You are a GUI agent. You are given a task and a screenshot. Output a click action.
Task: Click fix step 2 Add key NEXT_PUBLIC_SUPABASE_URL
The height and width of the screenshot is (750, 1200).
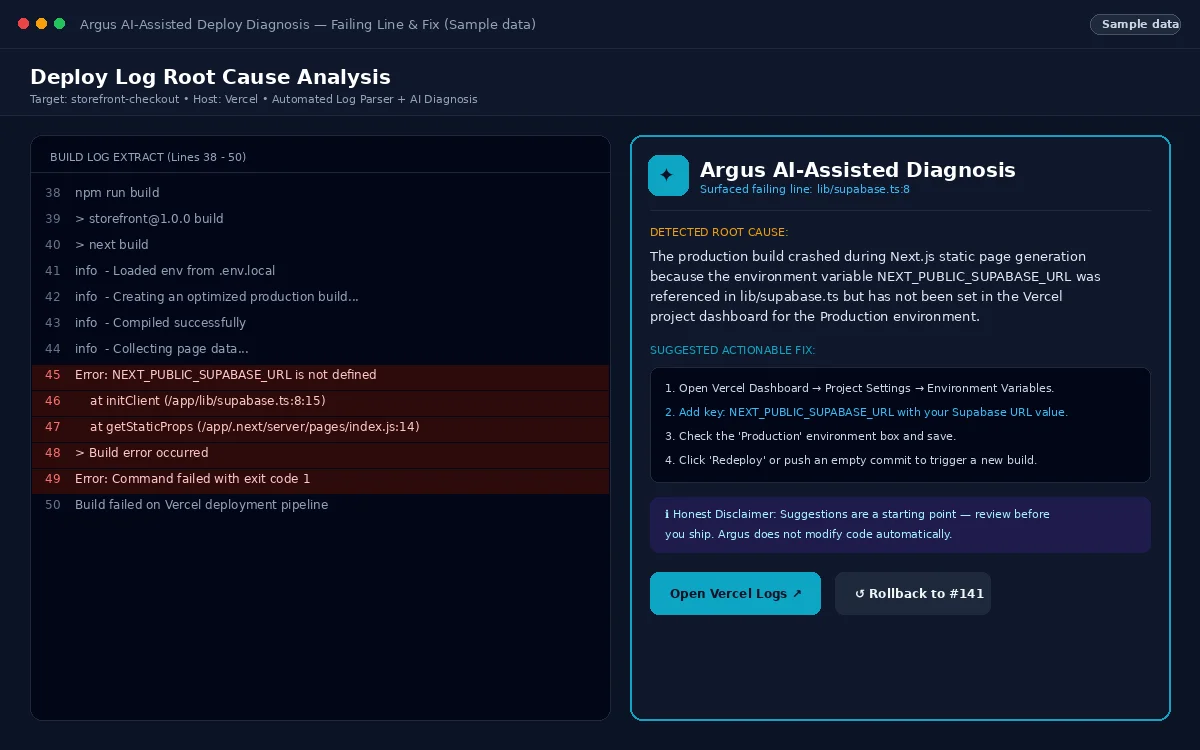[866, 412]
